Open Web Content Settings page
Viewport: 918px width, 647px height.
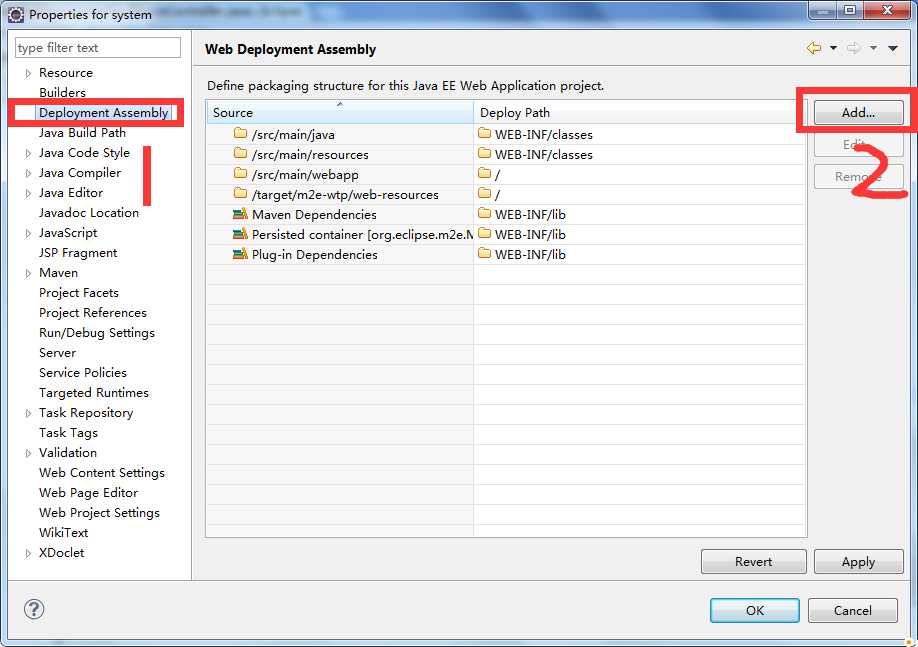click(x=102, y=473)
